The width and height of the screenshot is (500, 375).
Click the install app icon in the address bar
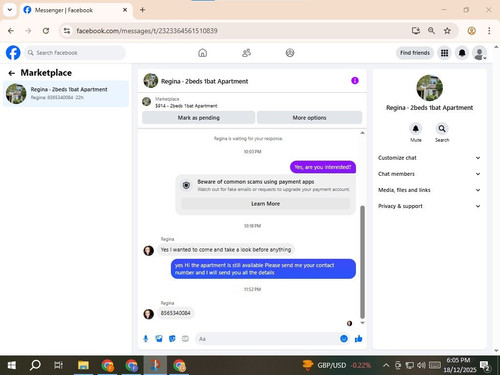[416, 31]
